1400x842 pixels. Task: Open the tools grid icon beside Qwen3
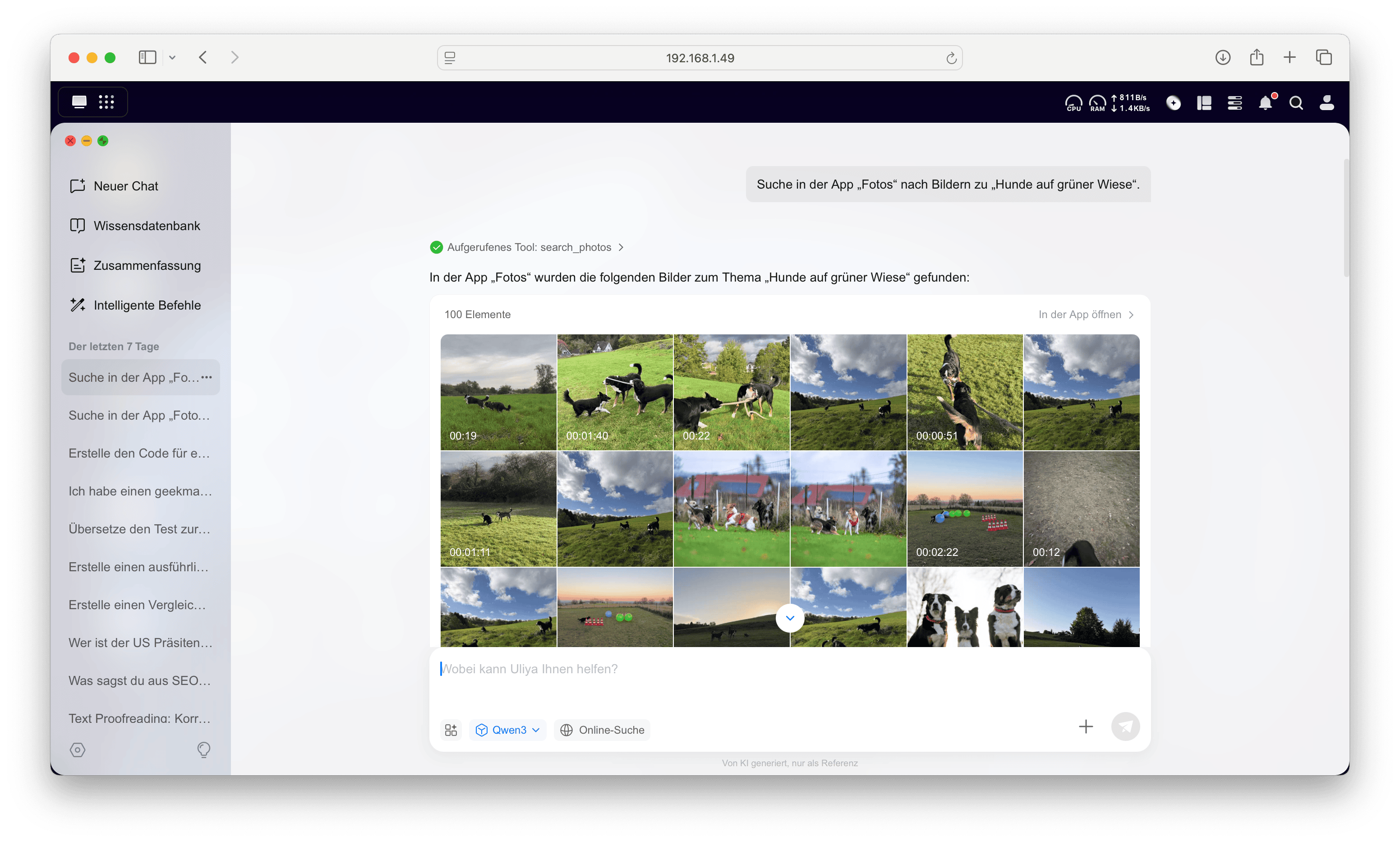coord(451,730)
